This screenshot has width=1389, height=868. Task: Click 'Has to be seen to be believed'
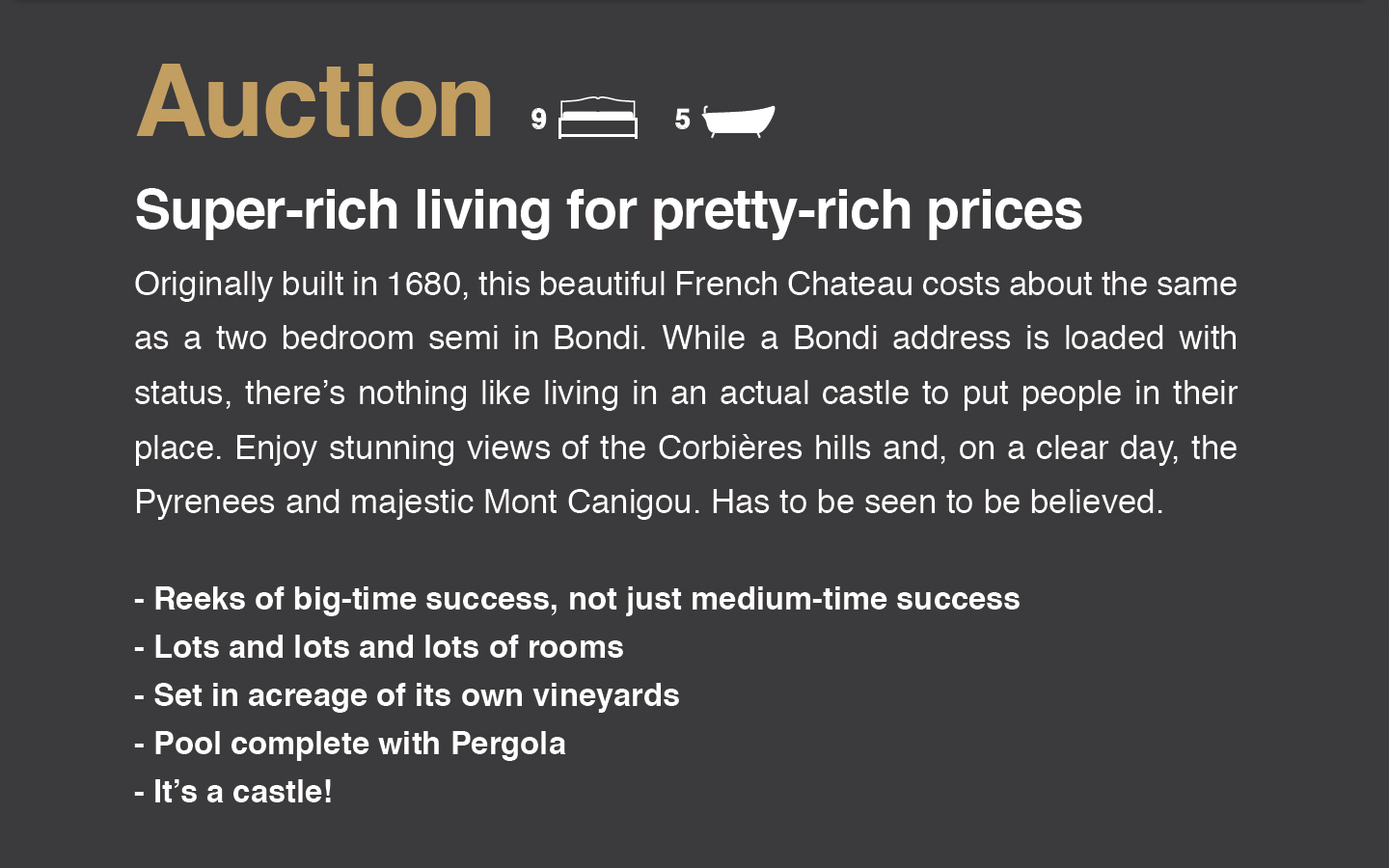pos(938,502)
